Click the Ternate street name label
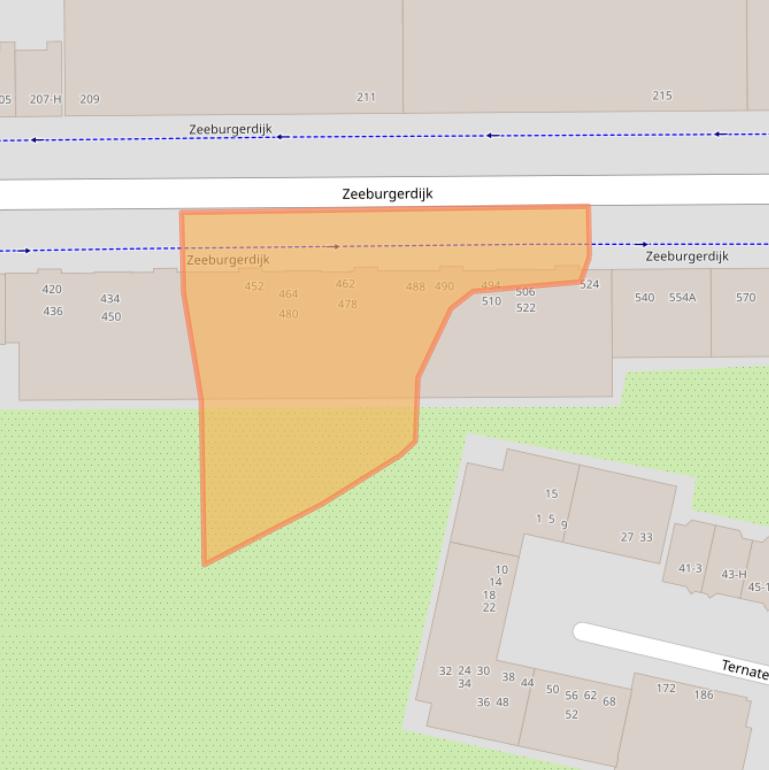The image size is (769, 770). click(x=744, y=670)
